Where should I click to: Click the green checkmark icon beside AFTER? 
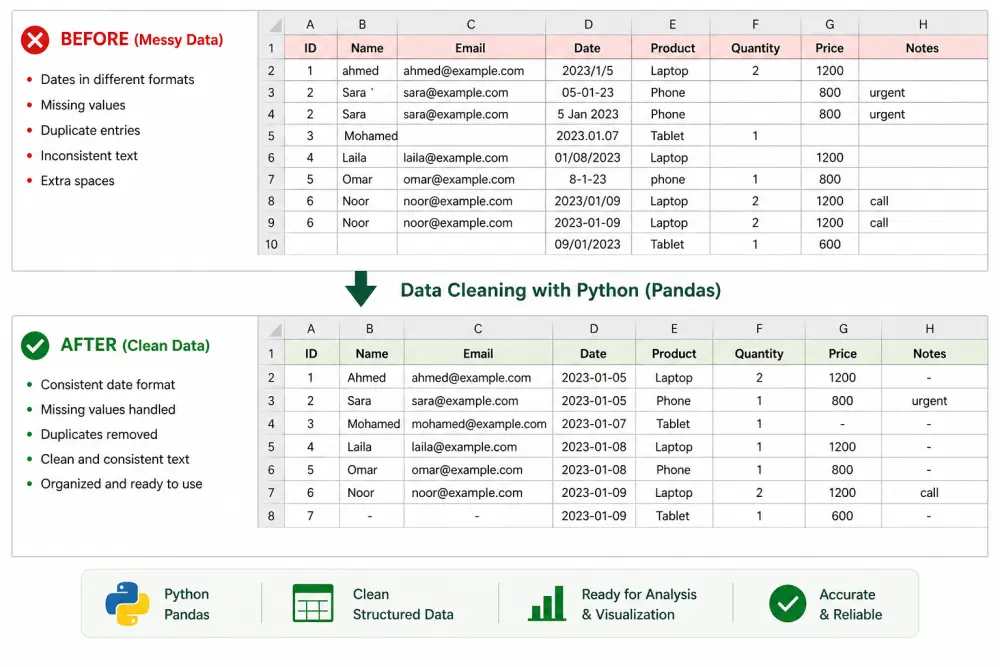[x=35, y=346]
